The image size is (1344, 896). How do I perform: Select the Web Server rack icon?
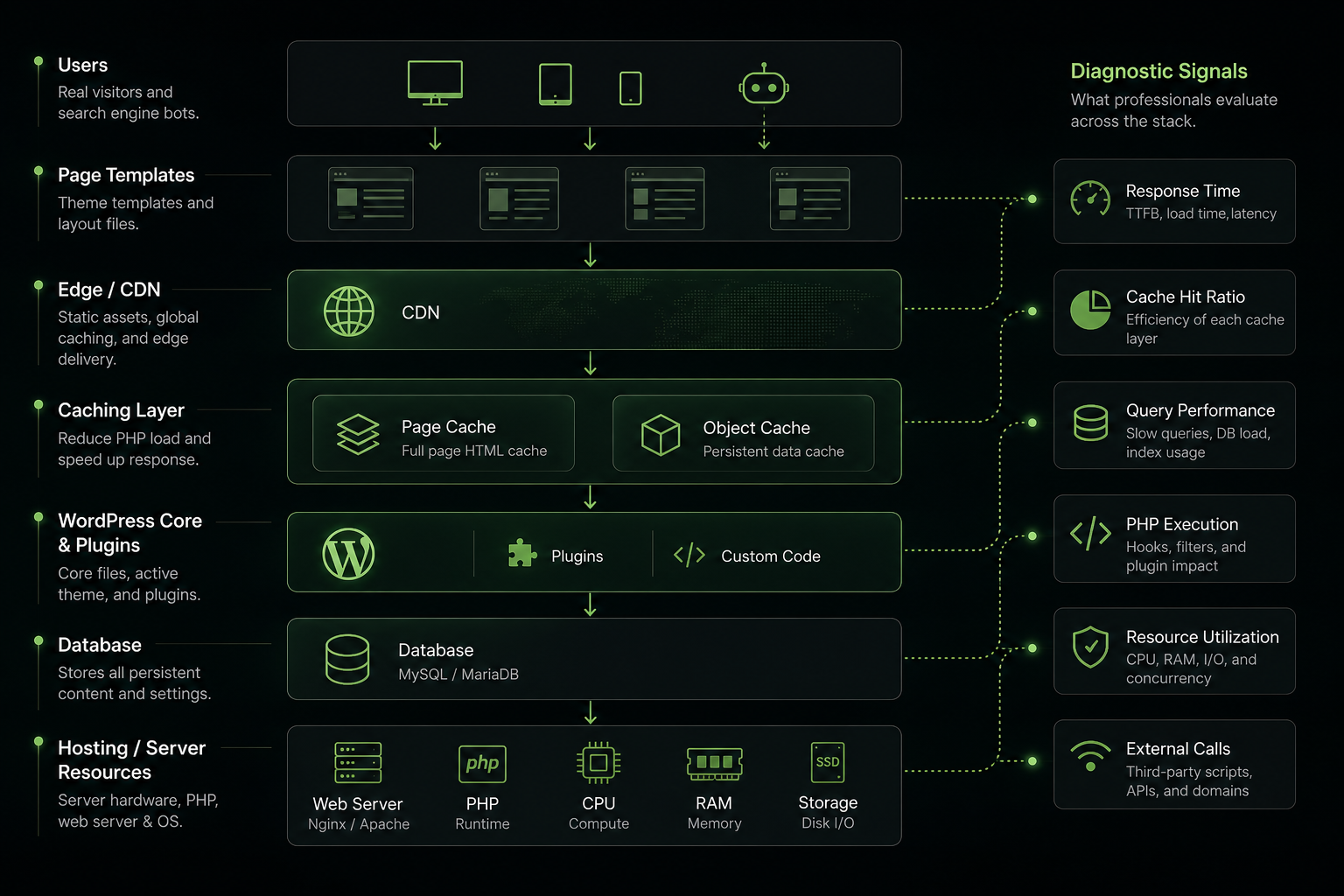click(x=358, y=762)
